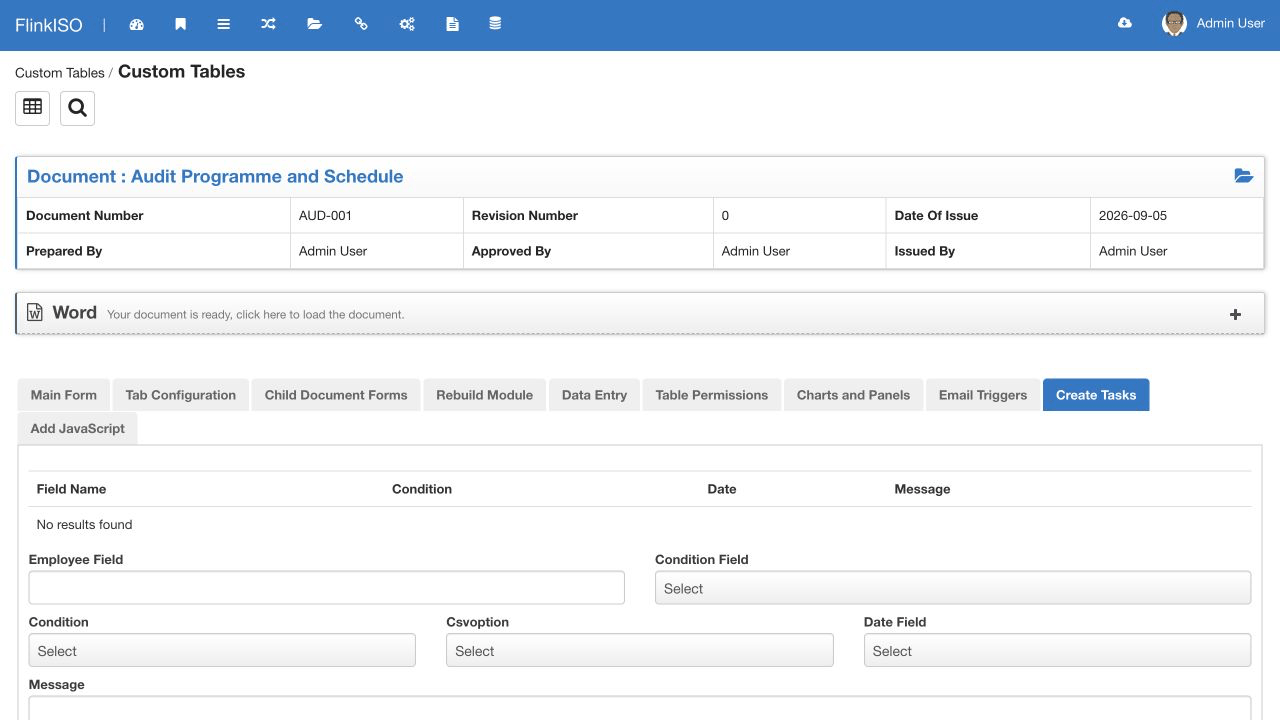Open the database stack icon
This screenshot has width=1280, height=720.
pos(495,24)
